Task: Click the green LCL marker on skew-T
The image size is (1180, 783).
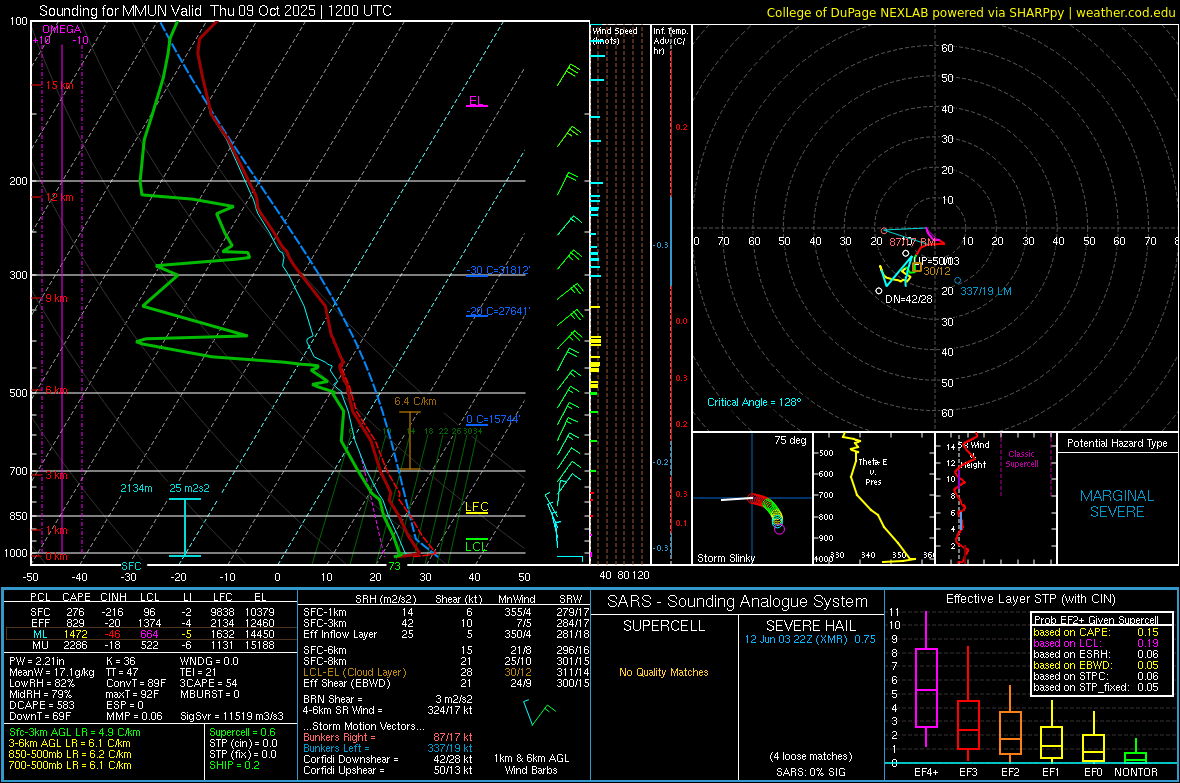Action: (476, 546)
